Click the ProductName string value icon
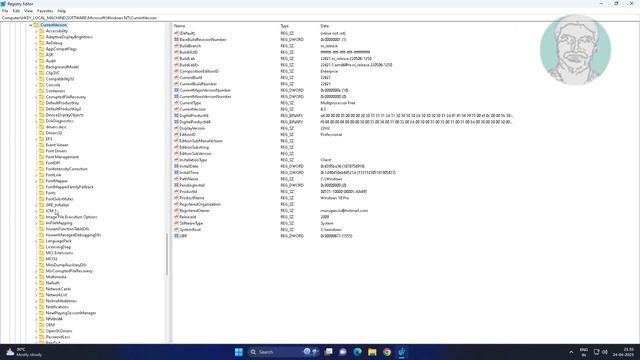The height and width of the screenshot is (360, 640). coord(176,198)
